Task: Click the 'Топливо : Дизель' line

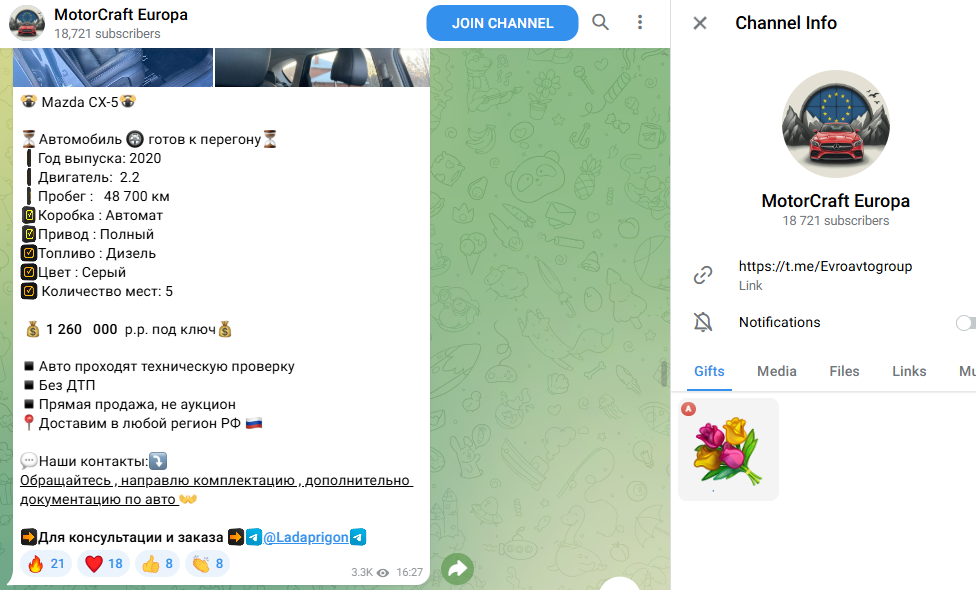Action: pyautogui.click(x=96, y=253)
